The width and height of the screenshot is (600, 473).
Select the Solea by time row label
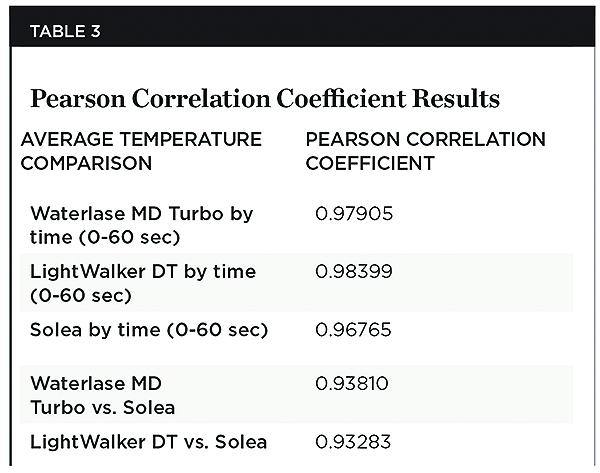(149, 328)
